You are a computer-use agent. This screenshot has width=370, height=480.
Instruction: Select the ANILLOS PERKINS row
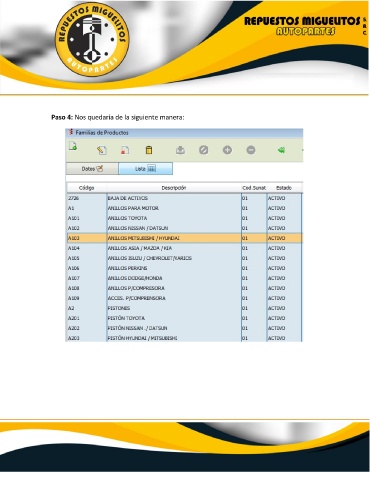(184, 268)
